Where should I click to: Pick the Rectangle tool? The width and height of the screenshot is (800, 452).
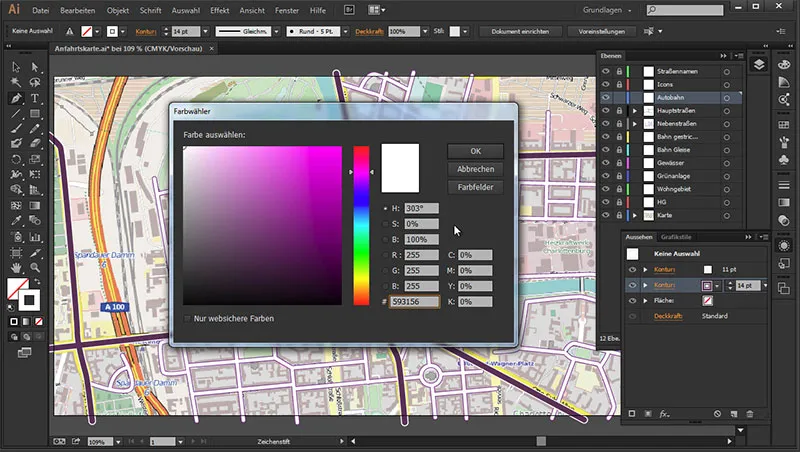(x=35, y=113)
